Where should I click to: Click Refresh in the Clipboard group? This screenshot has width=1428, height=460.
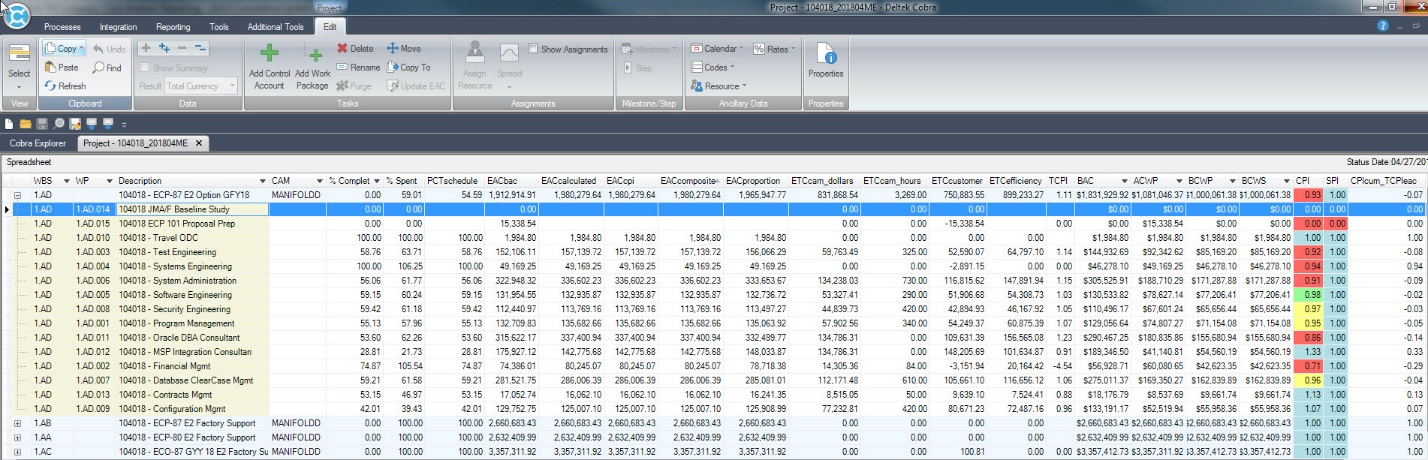[65, 86]
